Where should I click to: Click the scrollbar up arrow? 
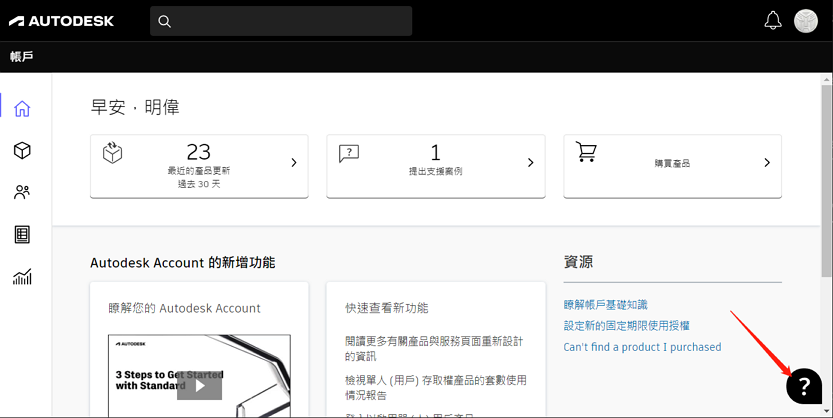point(827,80)
